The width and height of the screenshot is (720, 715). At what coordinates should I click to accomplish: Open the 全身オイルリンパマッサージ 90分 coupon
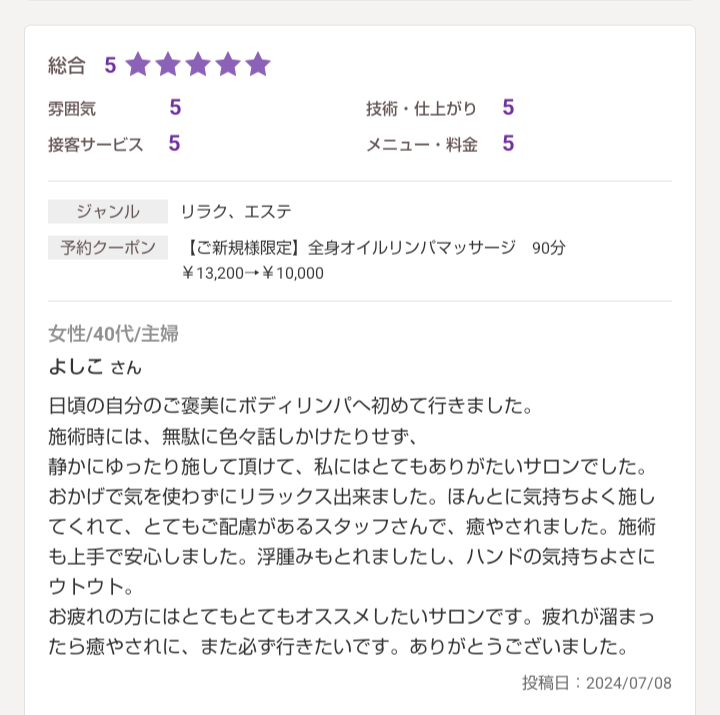tap(375, 248)
